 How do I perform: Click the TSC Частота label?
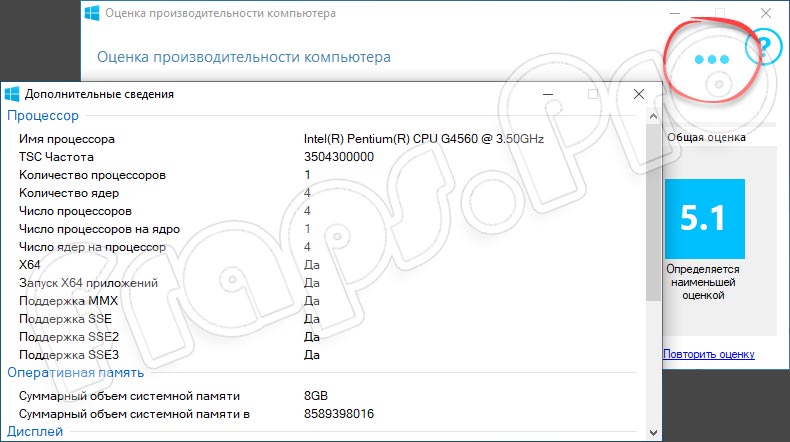point(56,157)
